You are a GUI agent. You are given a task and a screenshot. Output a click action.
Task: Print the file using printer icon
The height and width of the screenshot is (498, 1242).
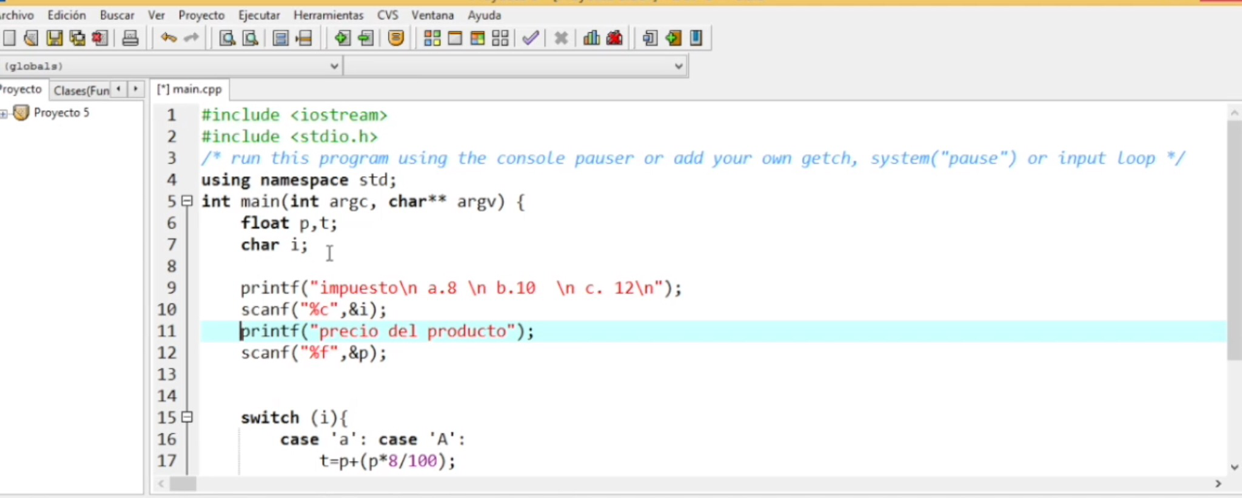pos(130,38)
